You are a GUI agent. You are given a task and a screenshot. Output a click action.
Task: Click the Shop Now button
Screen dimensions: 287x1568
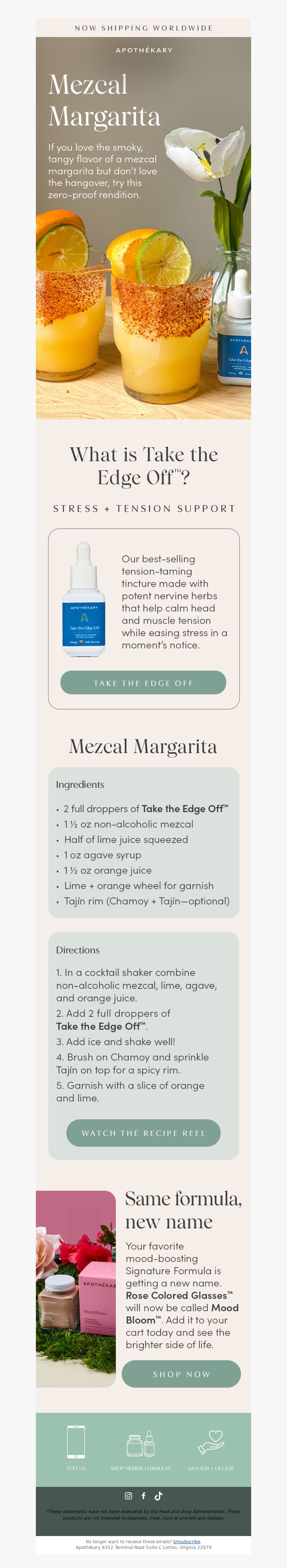pyautogui.click(x=181, y=1374)
